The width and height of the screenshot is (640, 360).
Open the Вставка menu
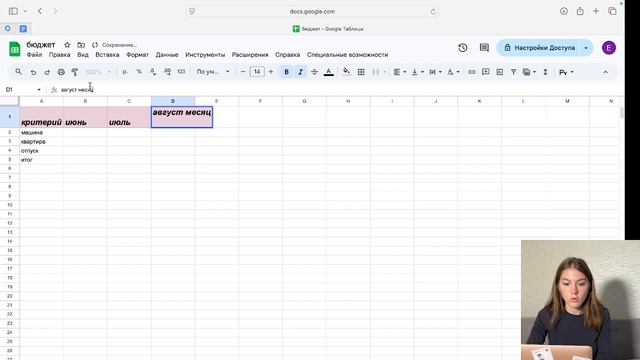click(x=107, y=55)
